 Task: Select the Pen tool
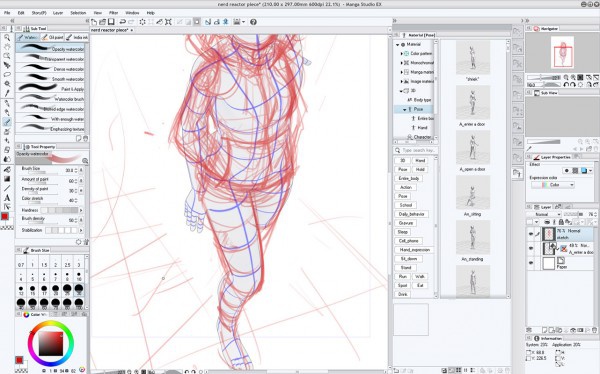pos(7,103)
